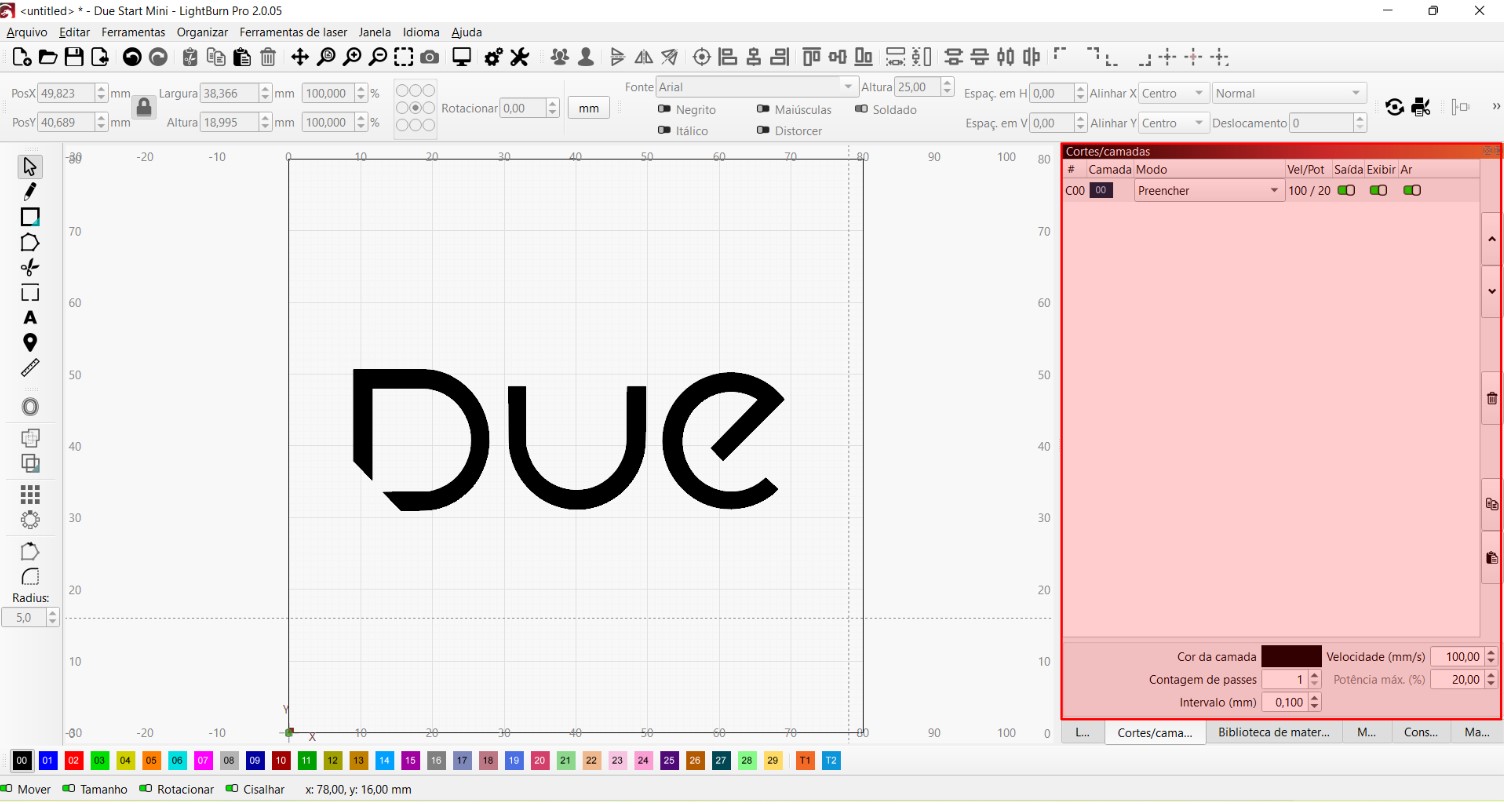Viewport: 1504px width, 804px height.
Task: Move layer down with the down chevron
Action: pyautogui.click(x=1493, y=291)
